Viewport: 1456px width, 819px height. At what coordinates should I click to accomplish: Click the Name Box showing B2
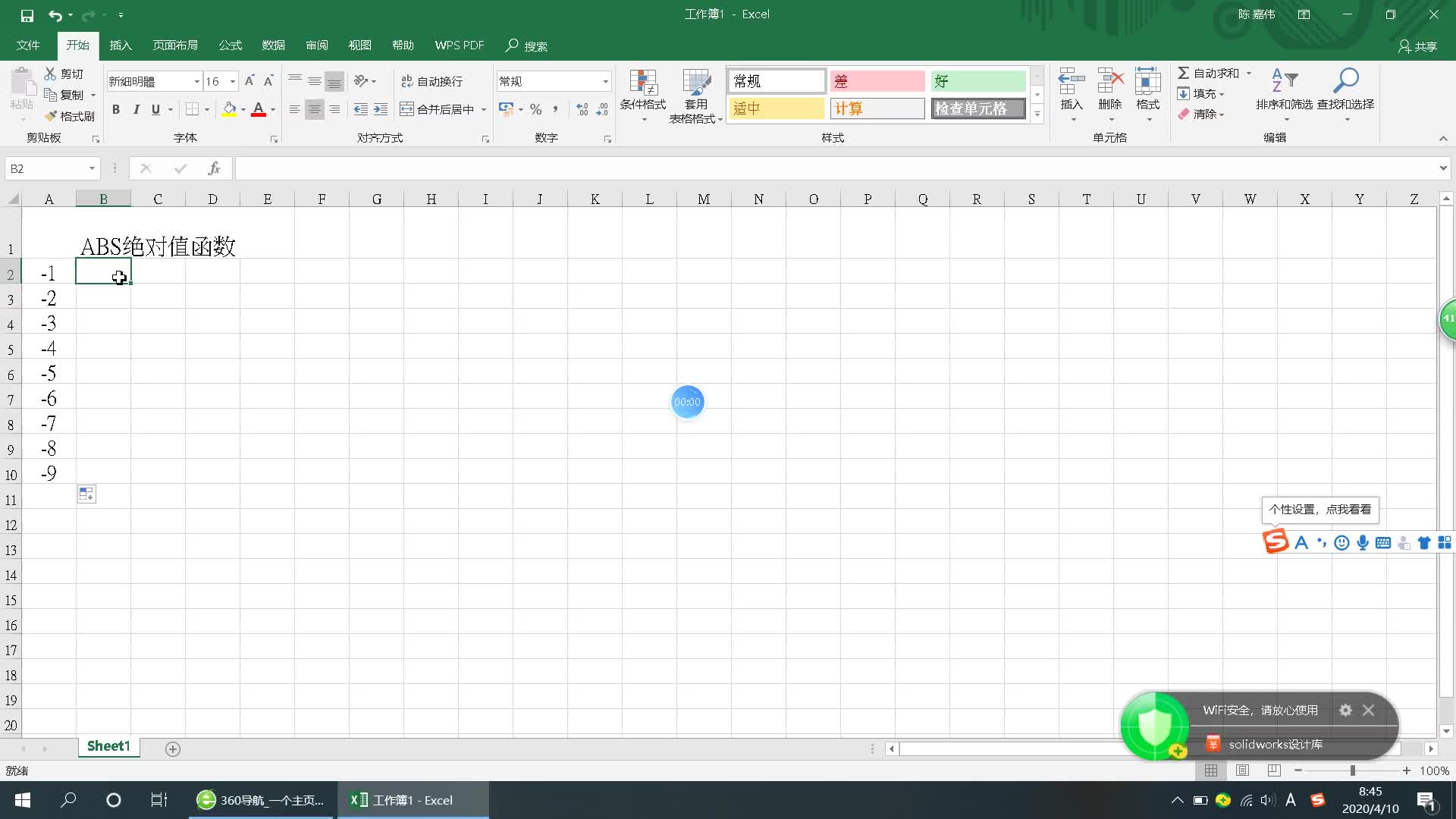coord(44,168)
